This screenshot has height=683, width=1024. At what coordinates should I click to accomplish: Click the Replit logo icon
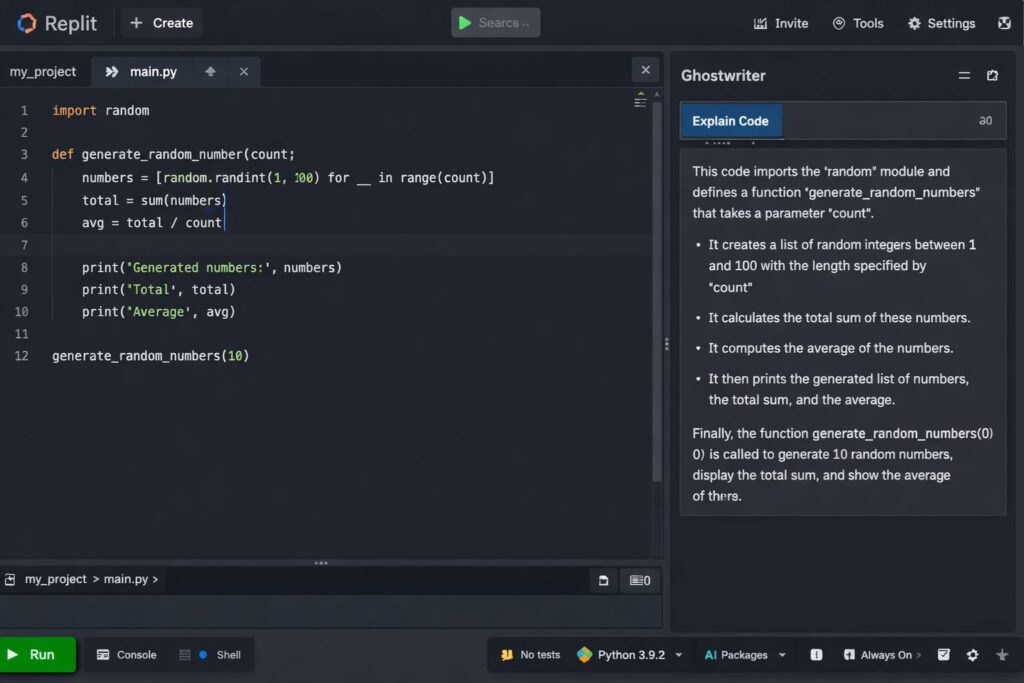(x=26, y=23)
